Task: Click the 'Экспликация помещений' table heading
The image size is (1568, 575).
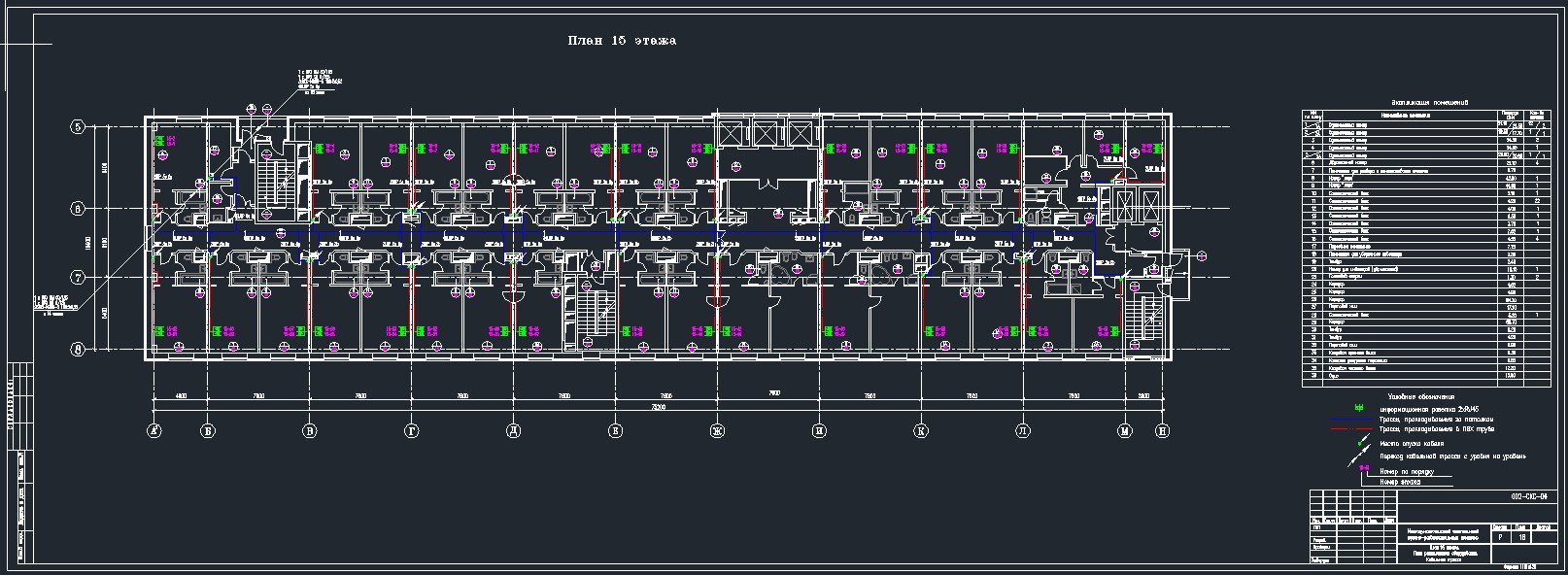Action: [x=1428, y=102]
